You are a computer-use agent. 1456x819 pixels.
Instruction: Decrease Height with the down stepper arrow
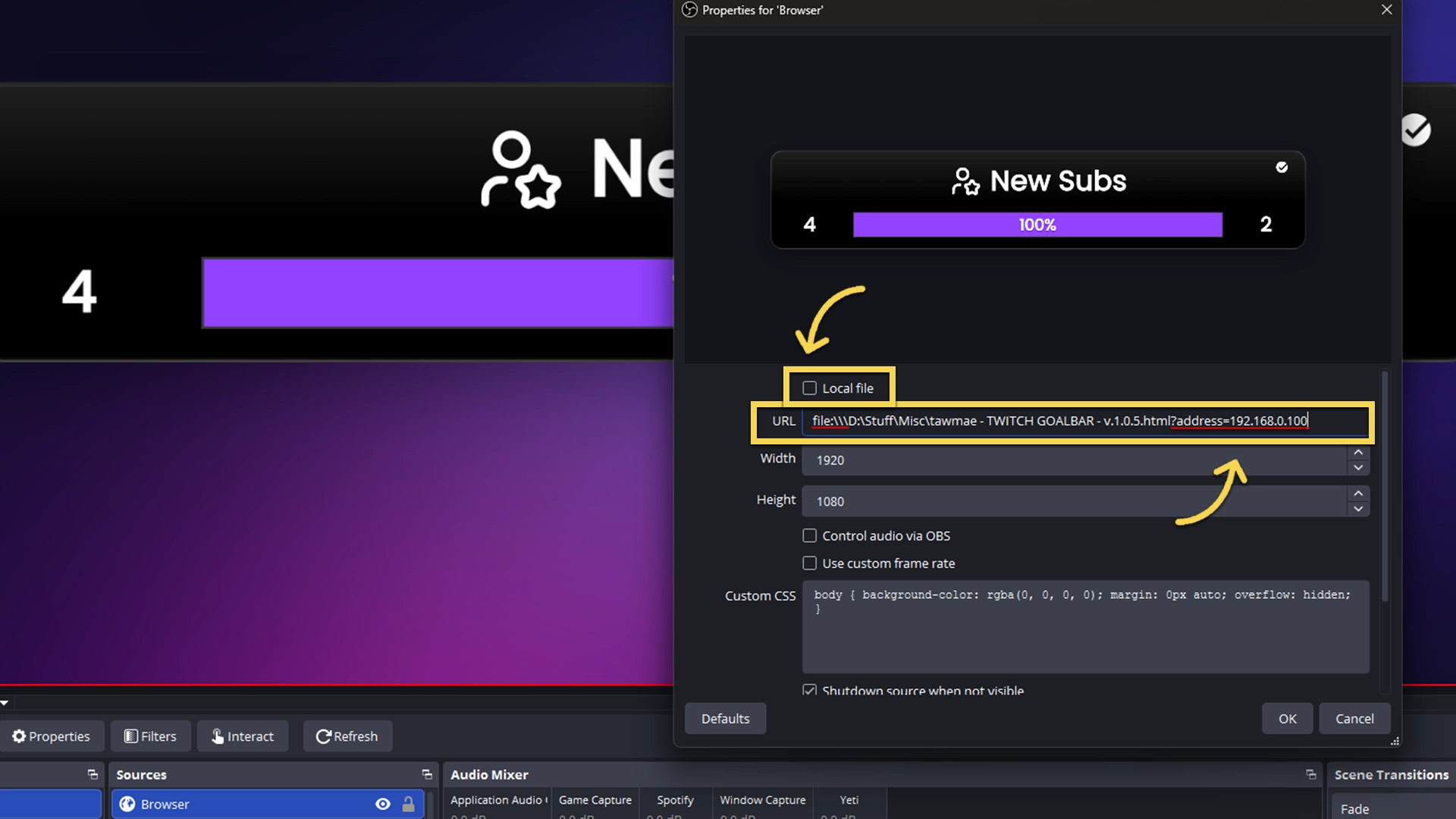tap(1358, 509)
